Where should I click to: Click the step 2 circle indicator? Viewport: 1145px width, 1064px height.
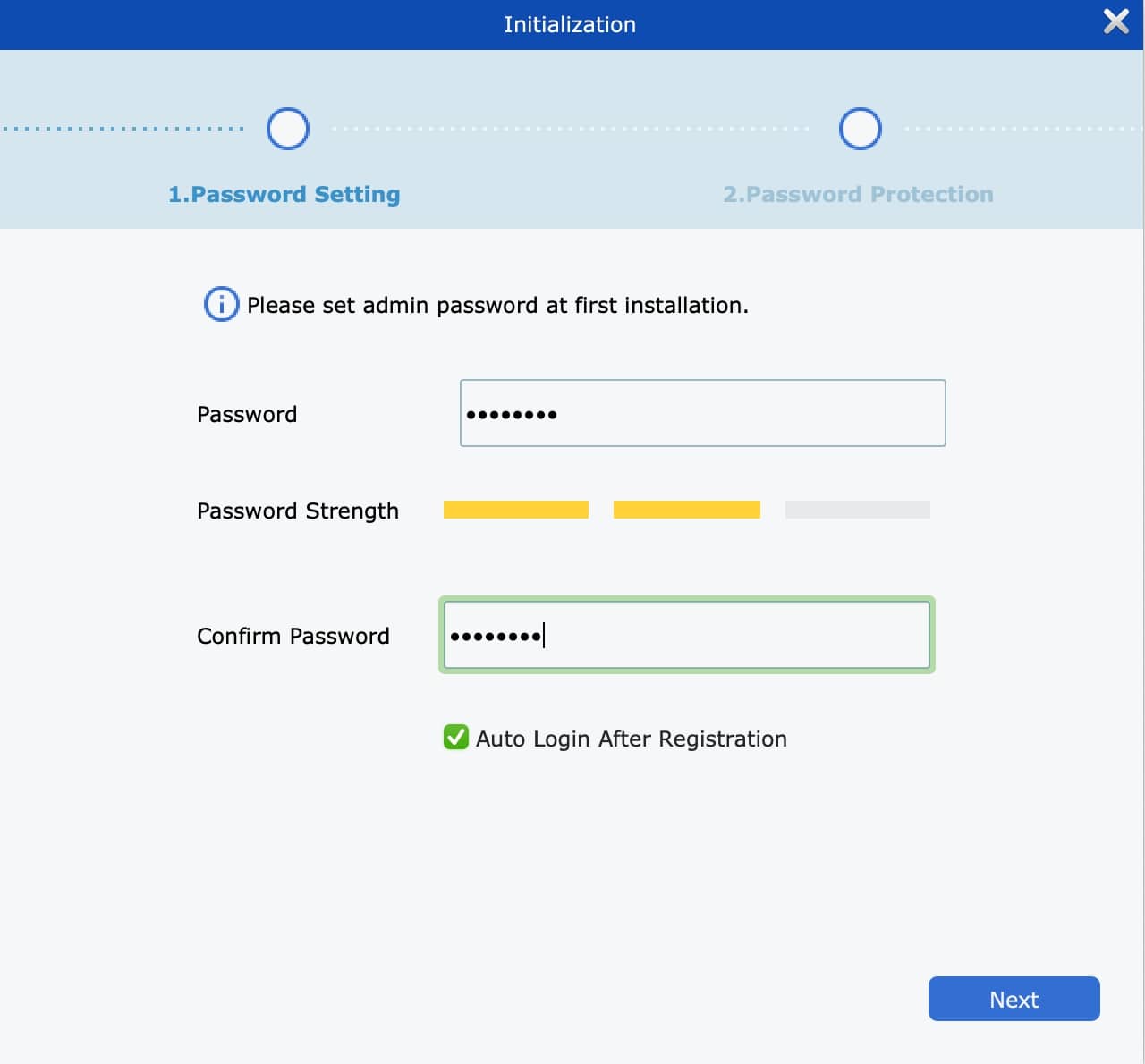pyautogui.click(x=860, y=129)
